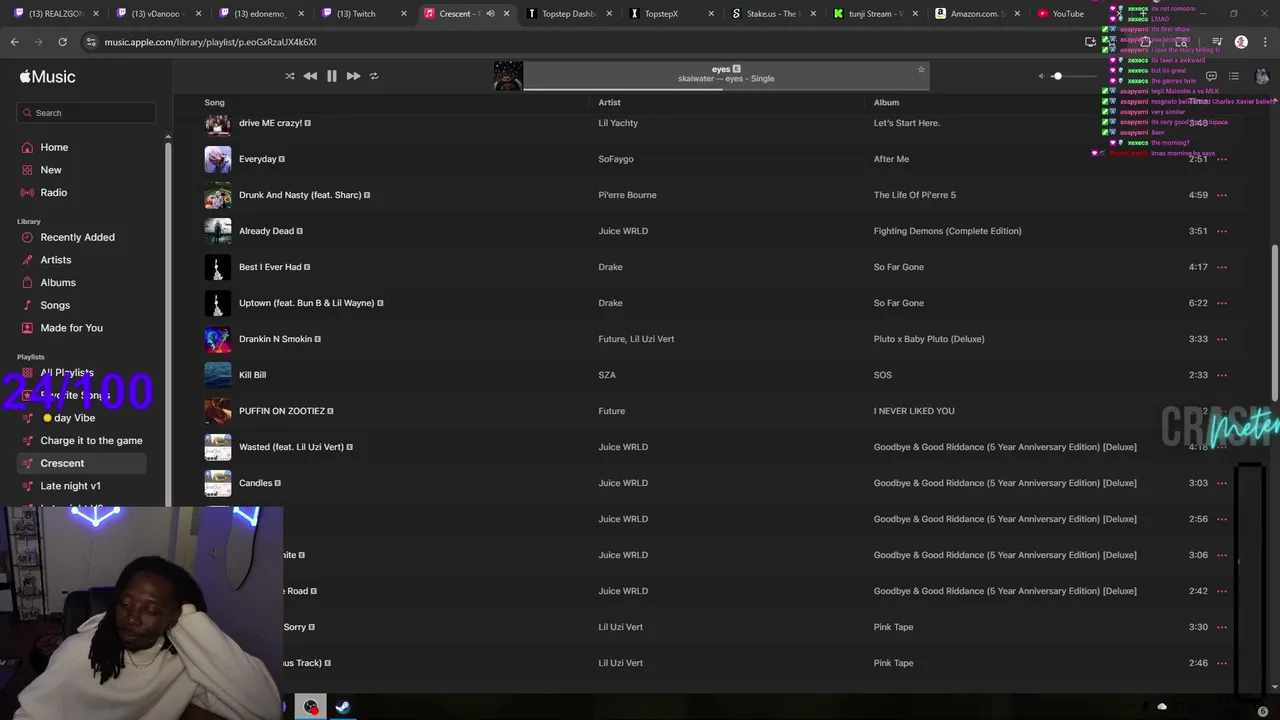Click the Artist column header
1280x720 pixels.
609,102
